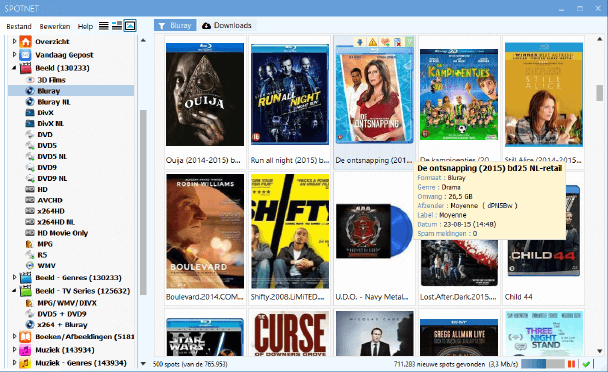Switch to the Downloads tab
The height and width of the screenshot is (372, 608).
(227, 25)
